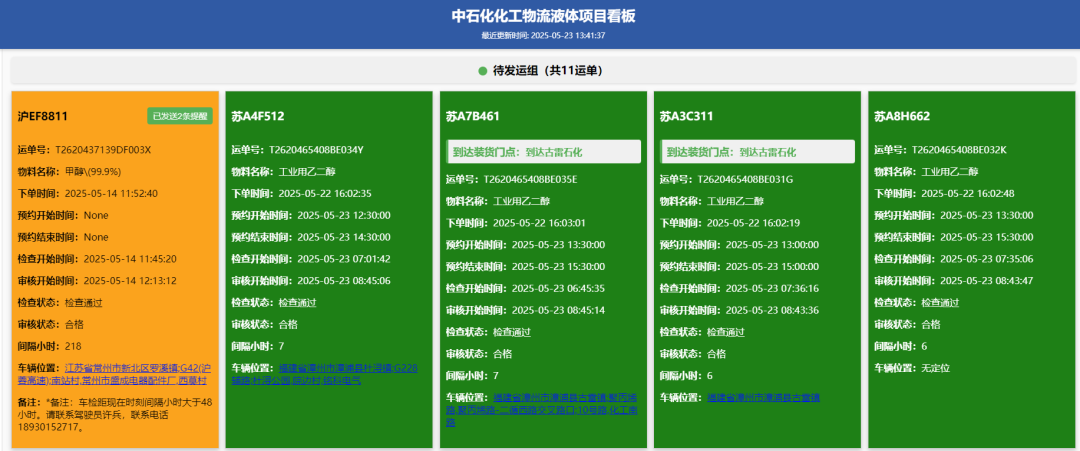
Task: Click 检查通过 status on the 苏A7B461 card
Action: tap(512, 332)
